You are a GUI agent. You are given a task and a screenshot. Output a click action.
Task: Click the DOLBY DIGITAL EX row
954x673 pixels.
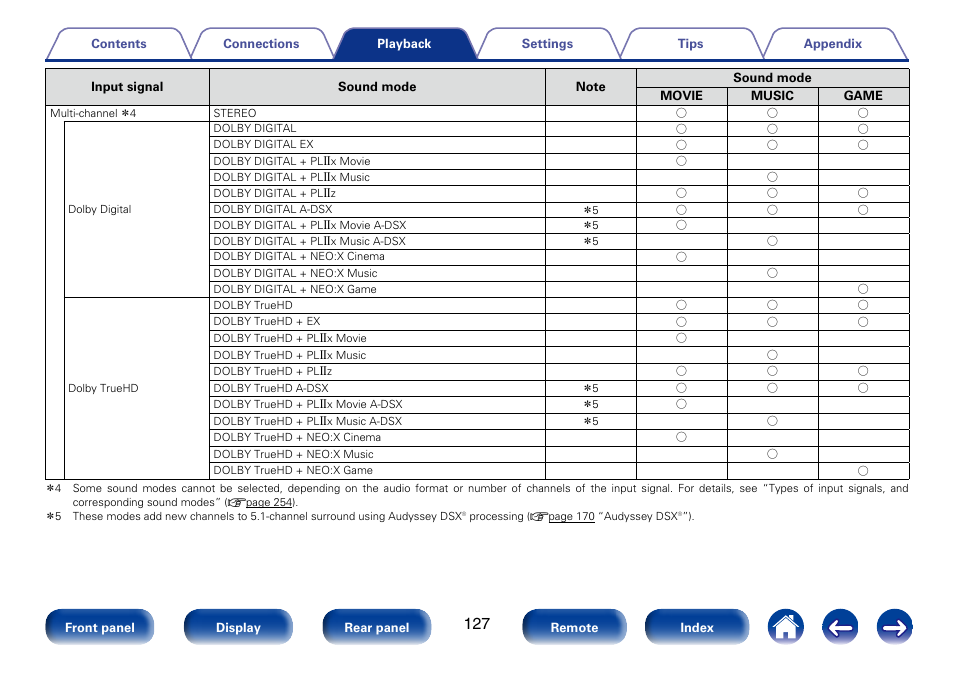[377, 145]
